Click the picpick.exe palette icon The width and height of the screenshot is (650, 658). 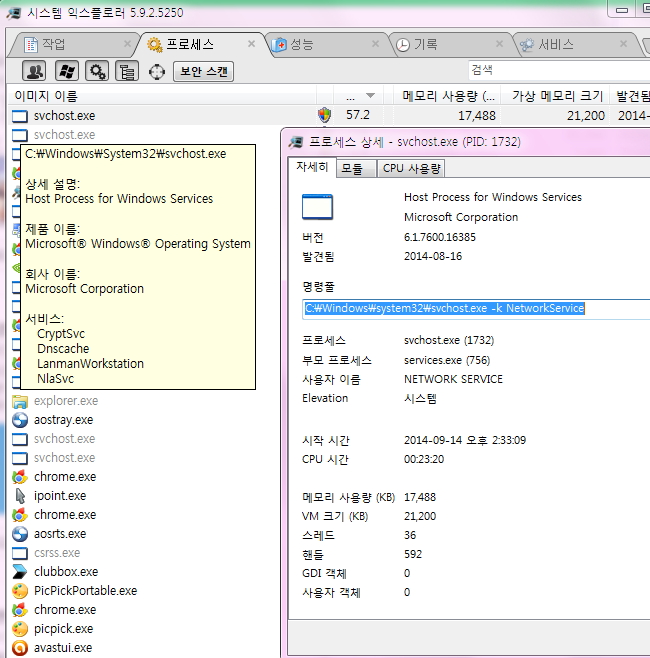(20, 629)
